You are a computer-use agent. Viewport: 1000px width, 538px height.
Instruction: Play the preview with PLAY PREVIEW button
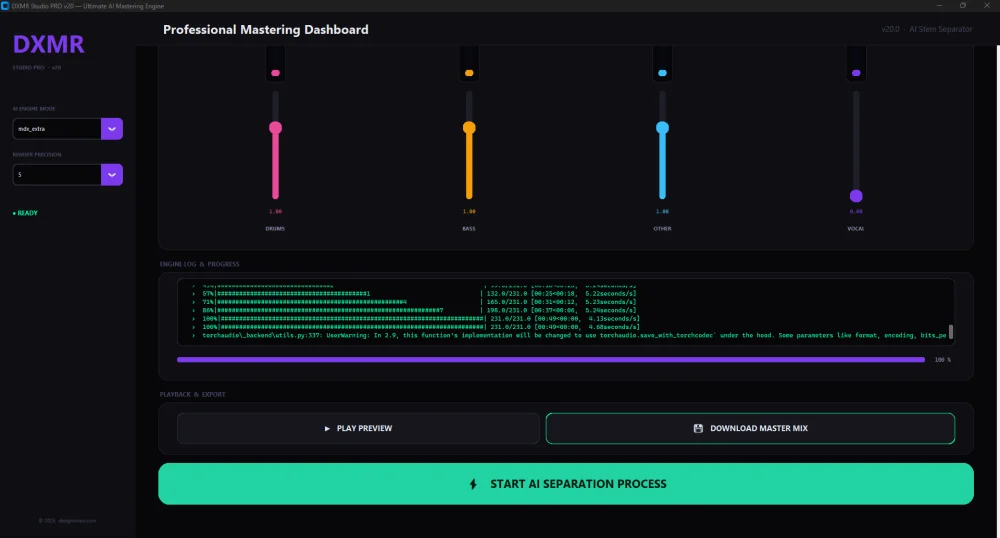point(358,428)
